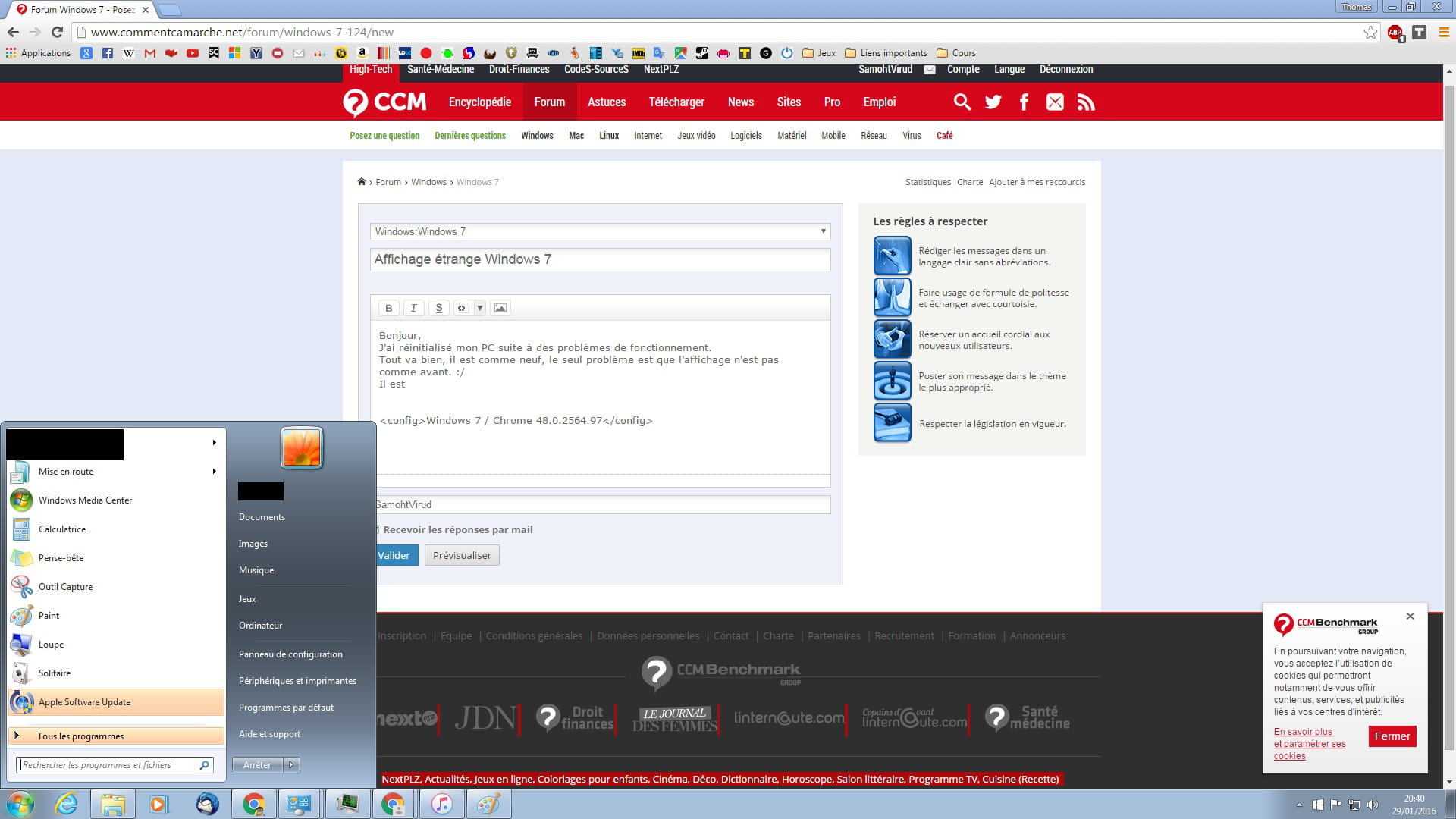Open the 'Posez une question' link
1456x819 pixels.
click(384, 136)
